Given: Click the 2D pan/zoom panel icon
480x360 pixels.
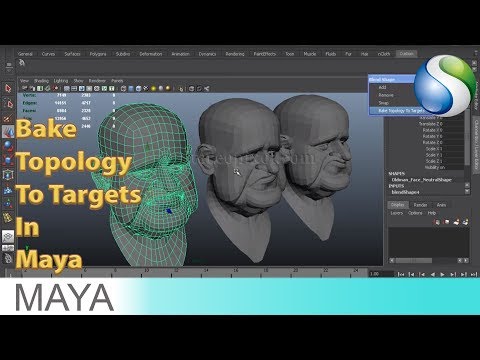Looking at the screenshot, I should pos(56,88).
